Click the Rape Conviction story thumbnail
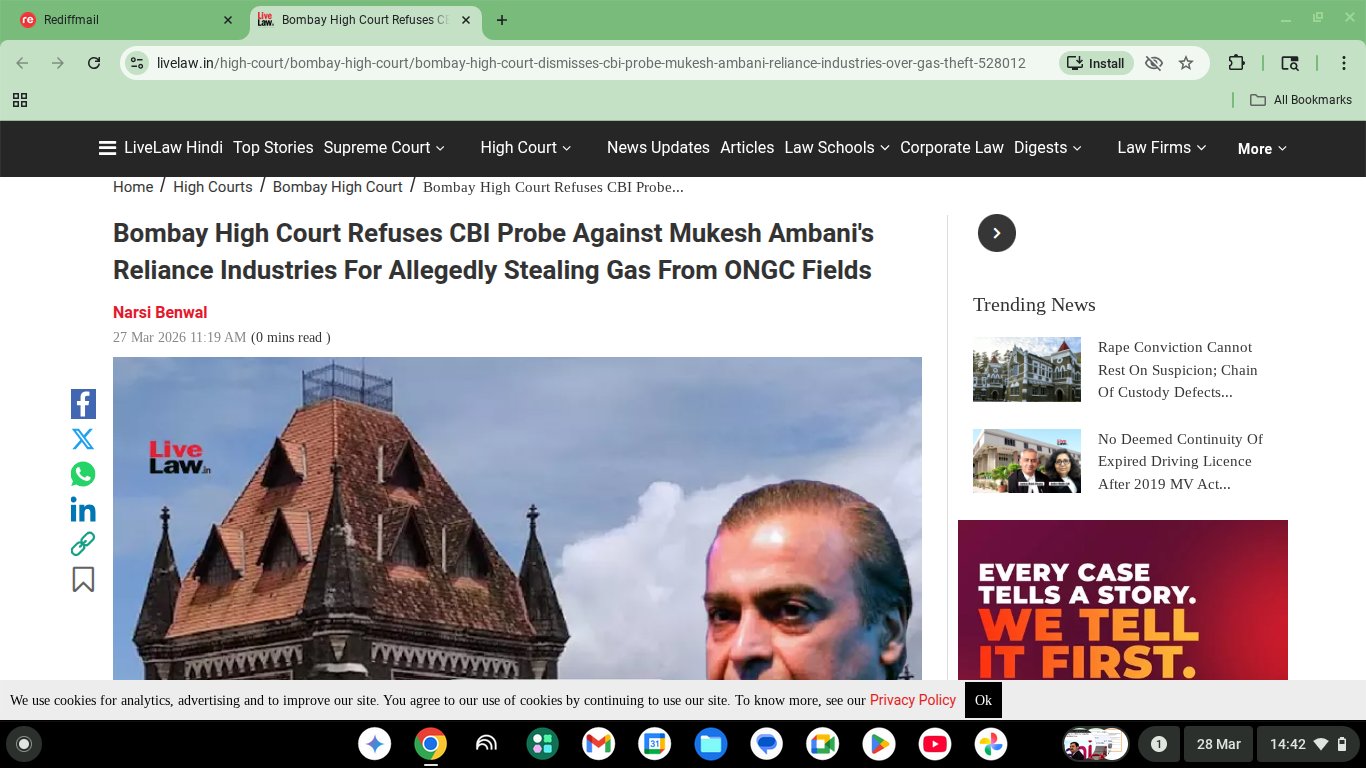The height and width of the screenshot is (768, 1366). point(1027,370)
